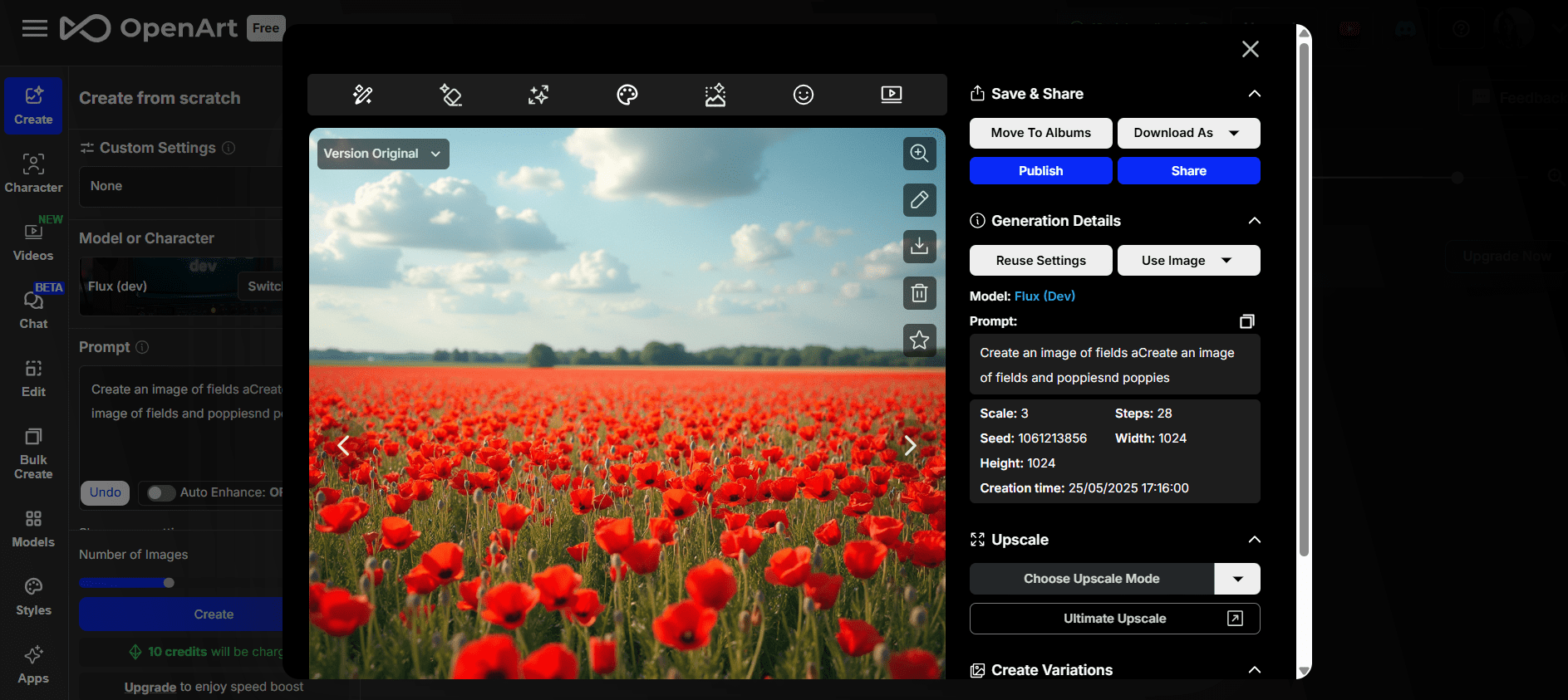Click the magic wand edit icon

362,95
